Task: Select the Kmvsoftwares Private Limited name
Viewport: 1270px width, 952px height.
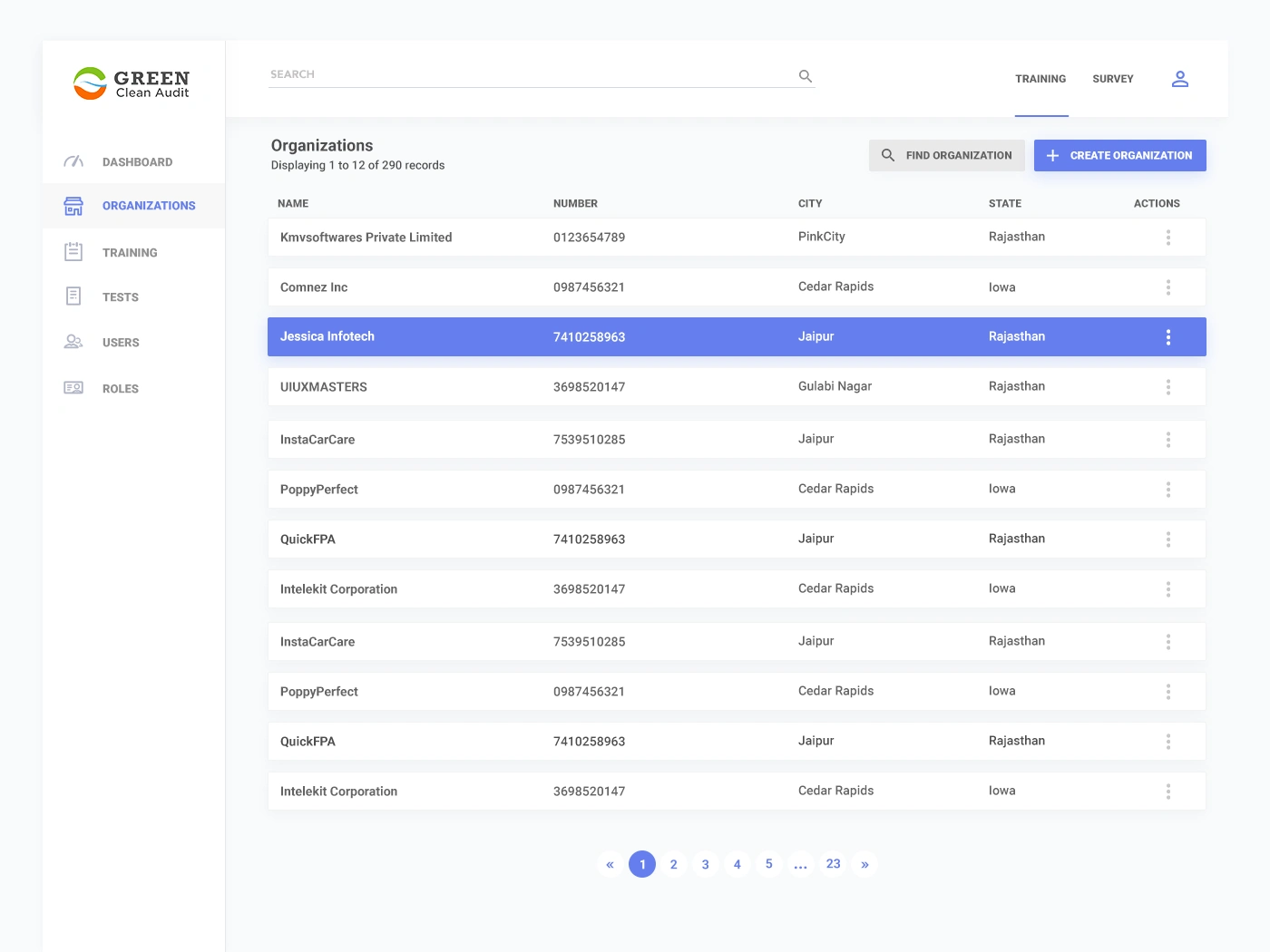Action: coord(366,238)
